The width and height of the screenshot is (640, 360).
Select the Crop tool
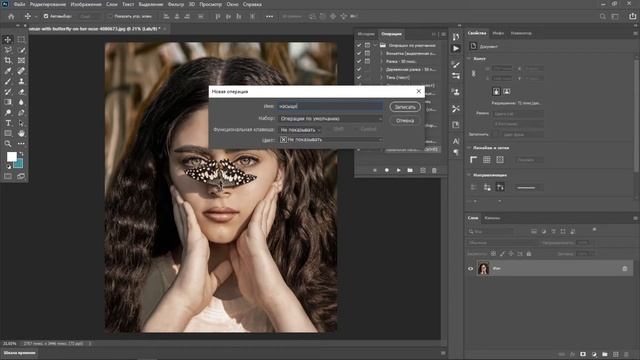(8, 60)
